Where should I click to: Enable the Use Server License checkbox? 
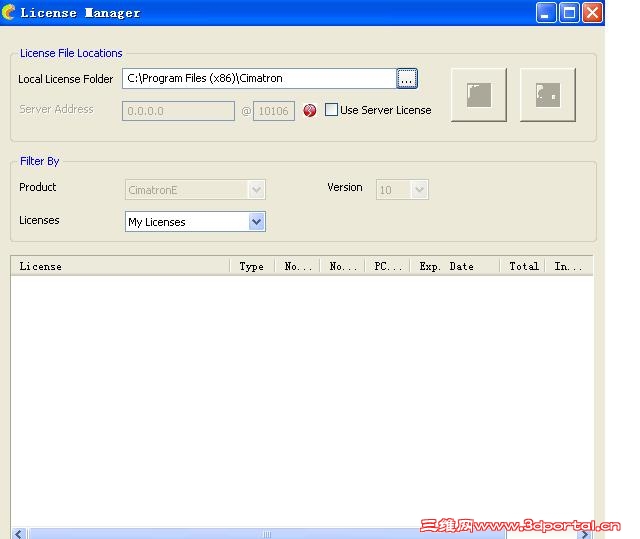(331, 110)
